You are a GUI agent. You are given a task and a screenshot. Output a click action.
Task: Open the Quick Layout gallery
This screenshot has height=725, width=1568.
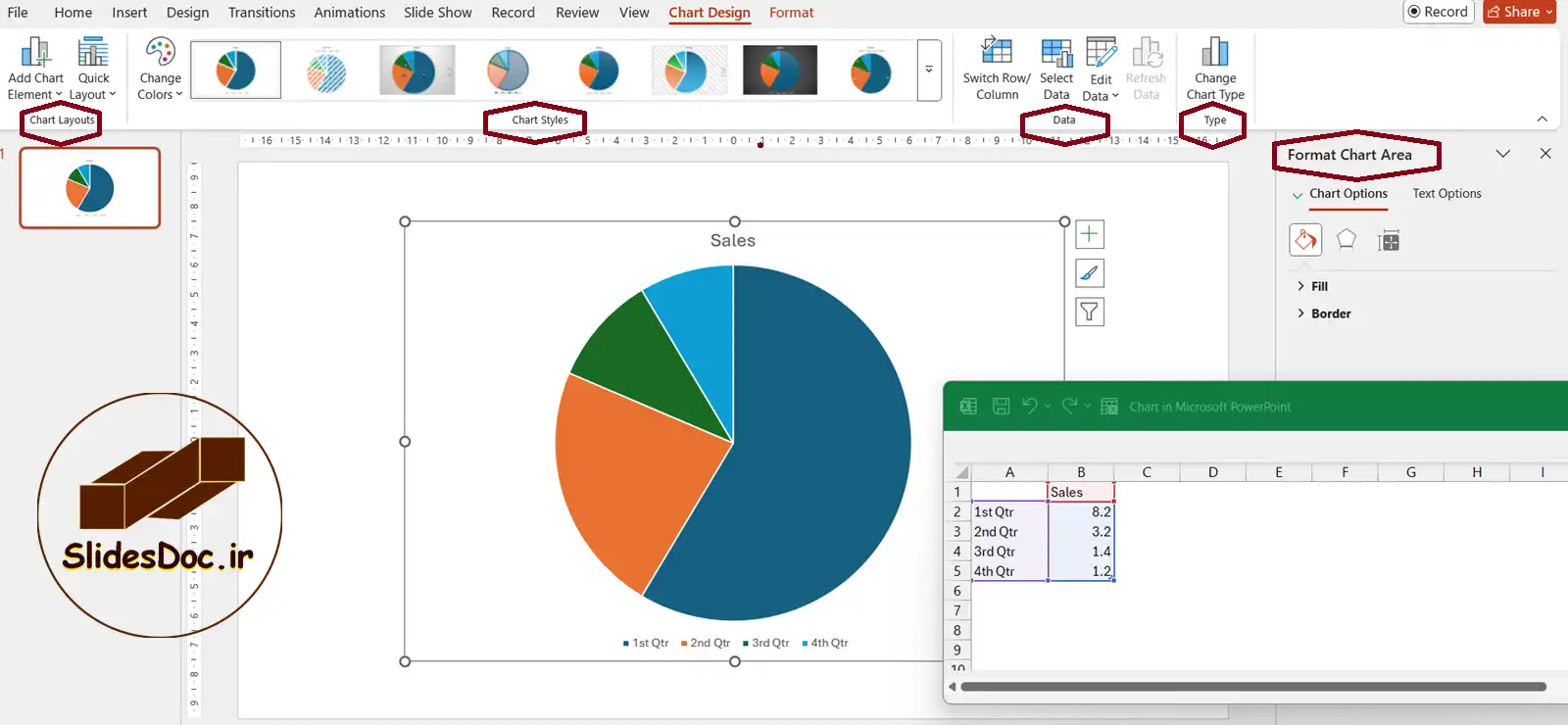93,53
